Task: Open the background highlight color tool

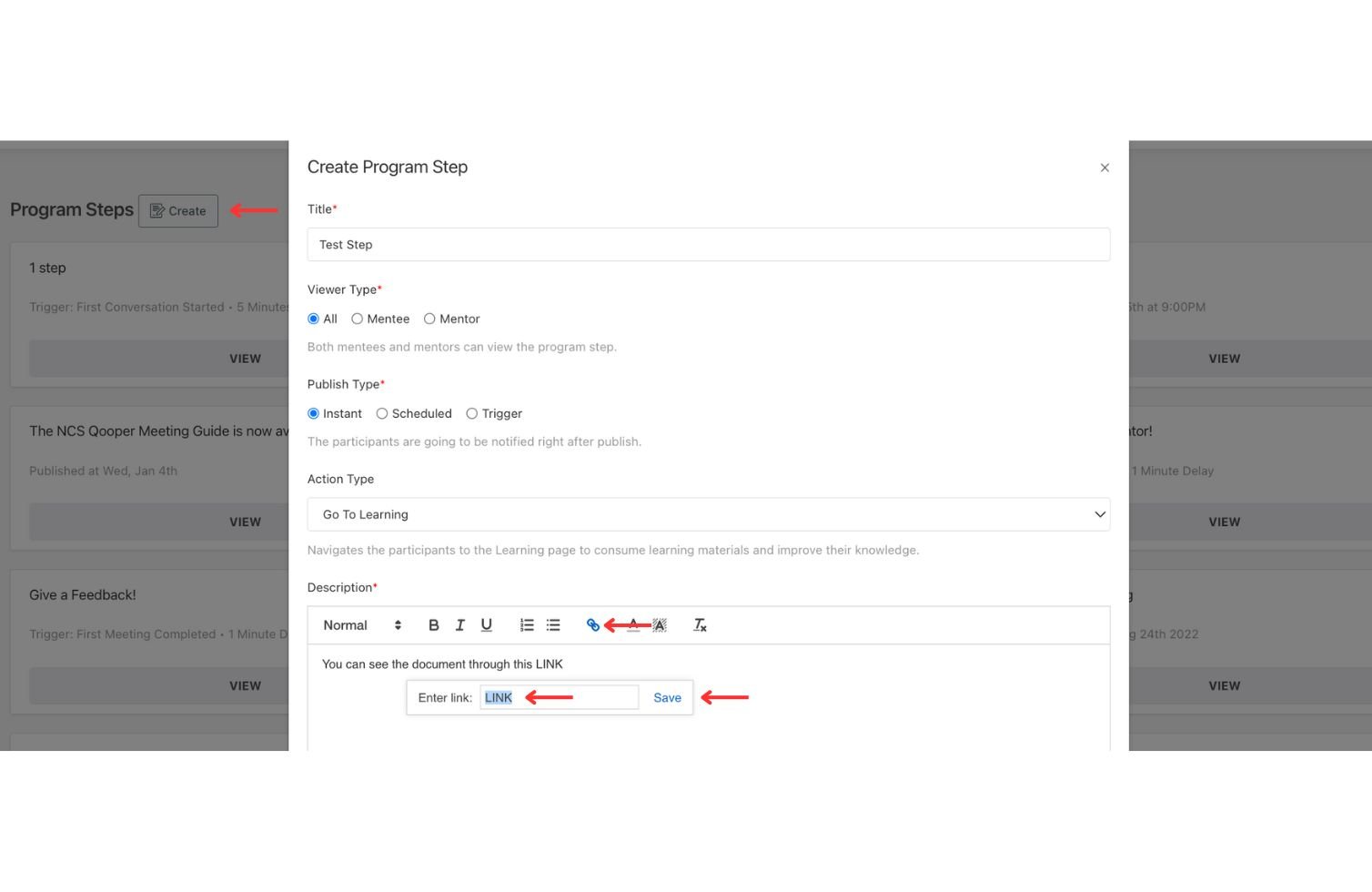Action: tap(659, 624)
